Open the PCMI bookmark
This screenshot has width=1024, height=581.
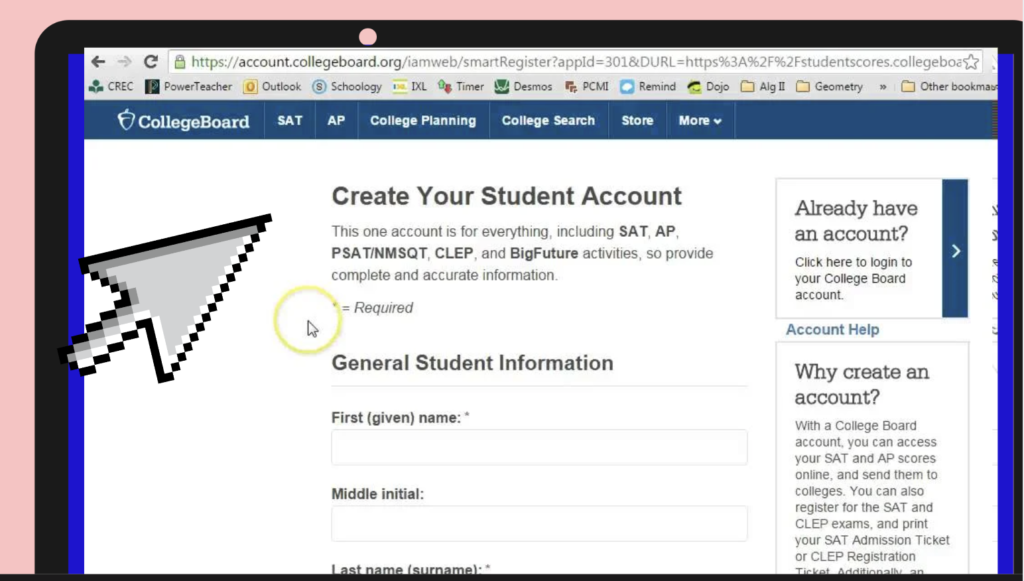586,86
